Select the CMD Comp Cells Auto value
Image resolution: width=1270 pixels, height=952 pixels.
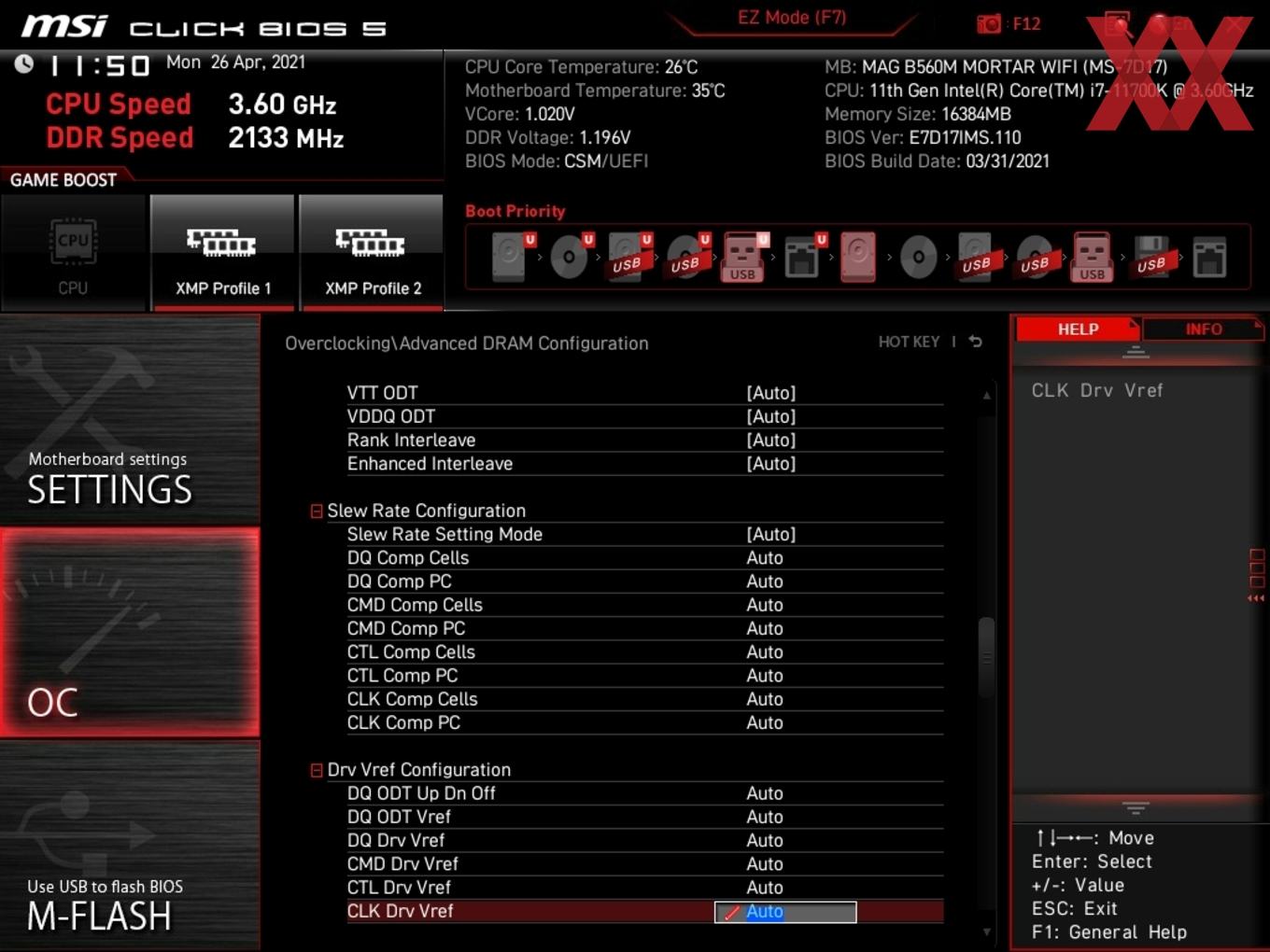click(765, 605)
